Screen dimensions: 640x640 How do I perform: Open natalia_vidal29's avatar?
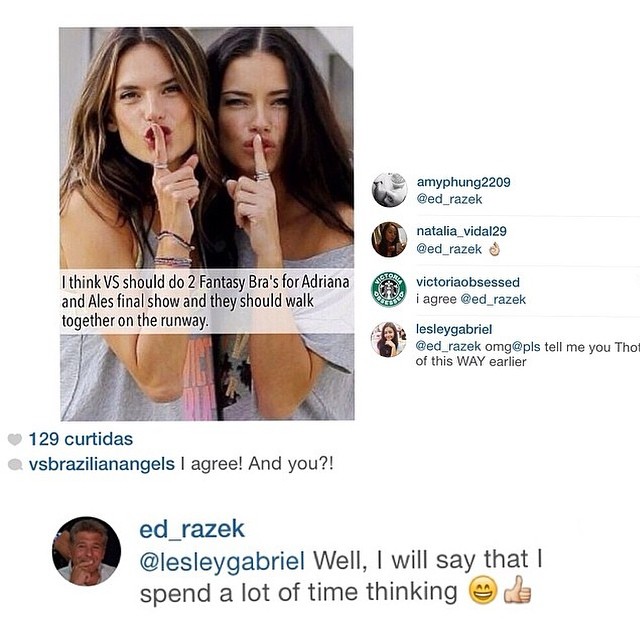coord(389,240)
